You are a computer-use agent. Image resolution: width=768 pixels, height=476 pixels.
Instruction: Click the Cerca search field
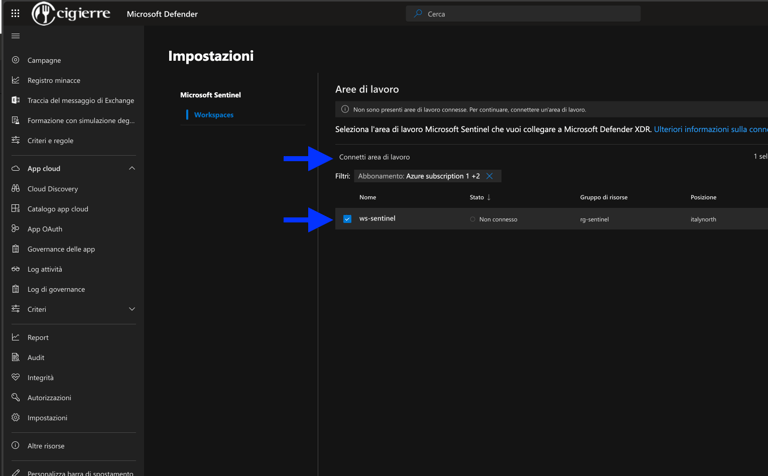[523, 14]
